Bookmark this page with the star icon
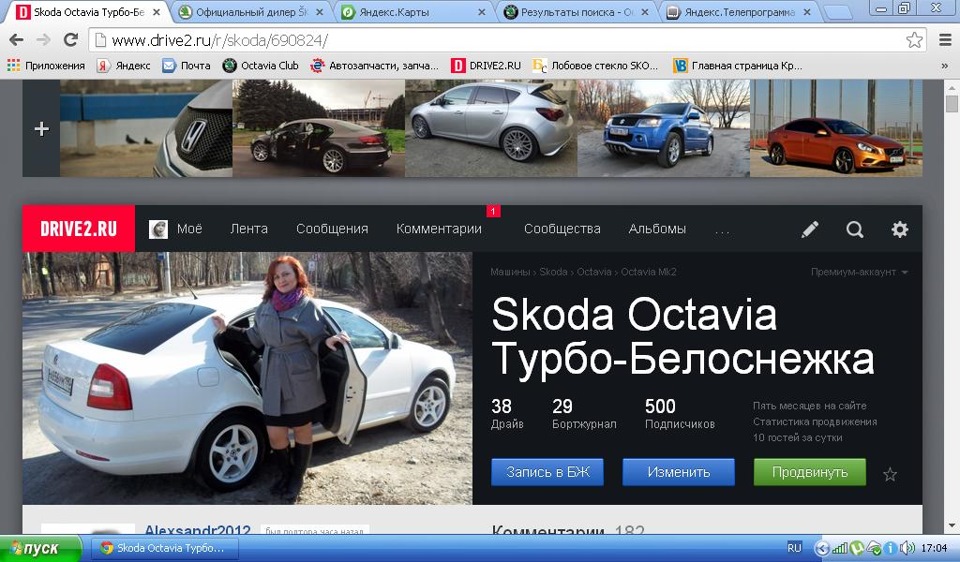This screenshot has width=960, height=562. (x=914, y=40)
